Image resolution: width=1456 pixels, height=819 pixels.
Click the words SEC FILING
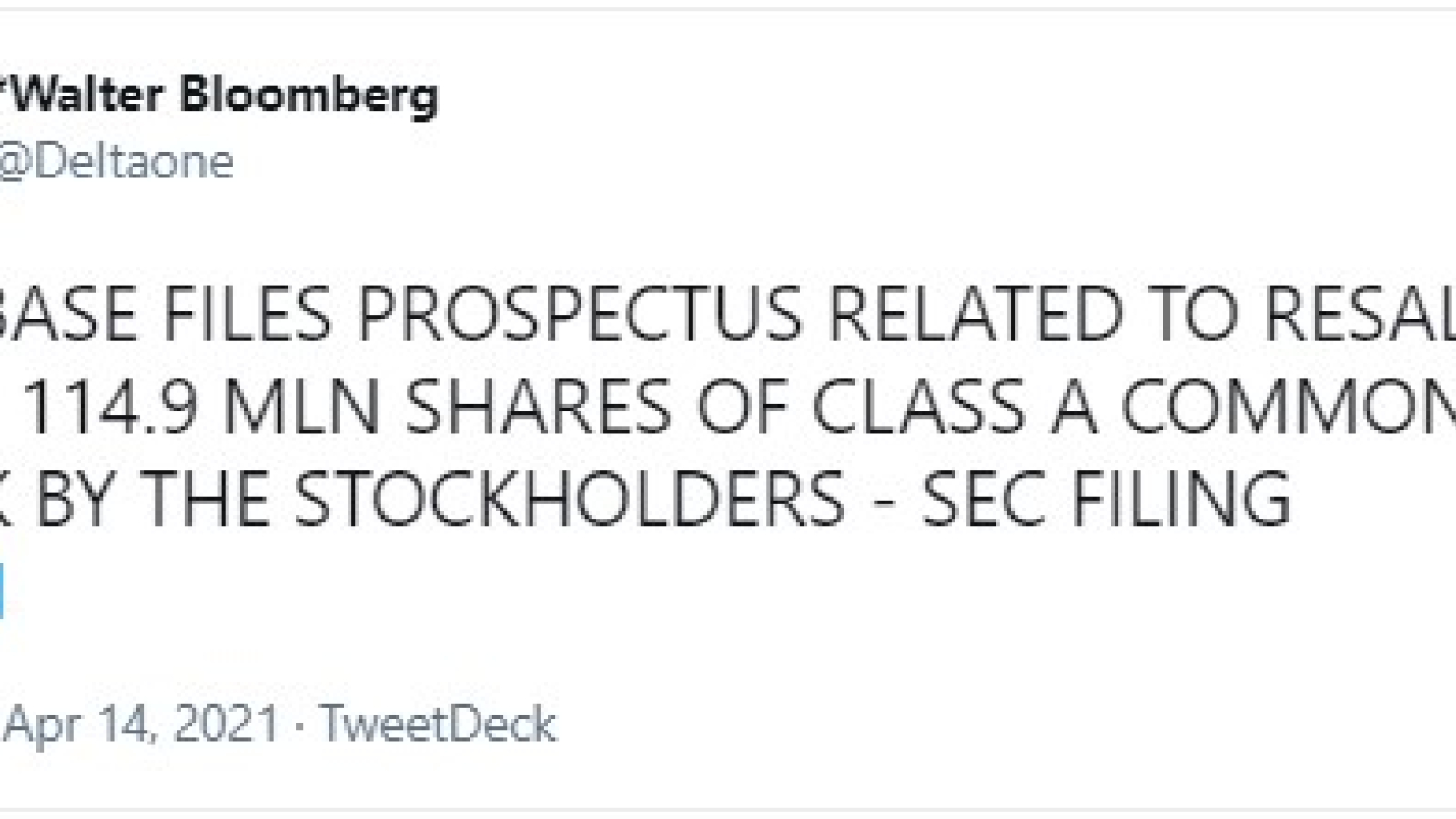[1107, 499]
